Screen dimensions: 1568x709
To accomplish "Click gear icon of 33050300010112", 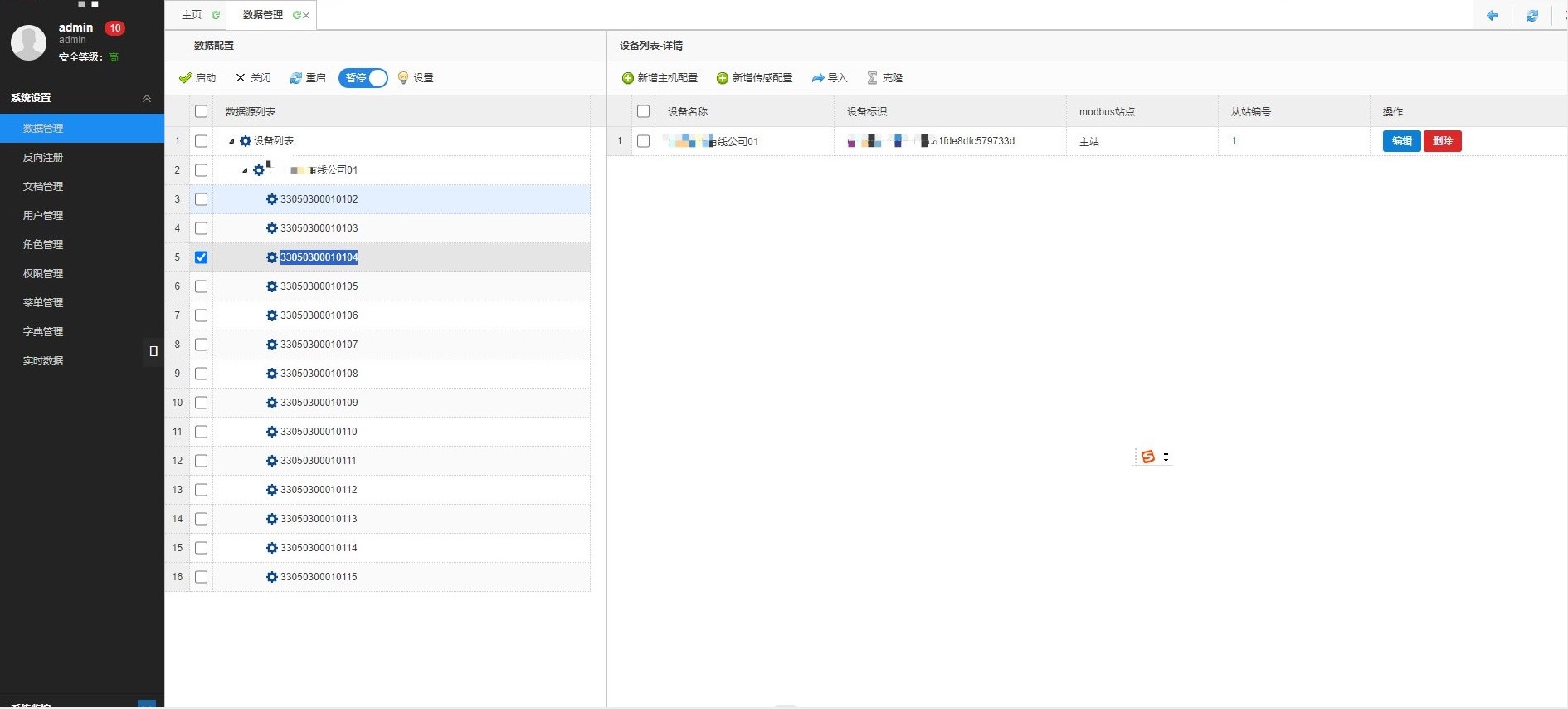I will click(x=271, y=490).
